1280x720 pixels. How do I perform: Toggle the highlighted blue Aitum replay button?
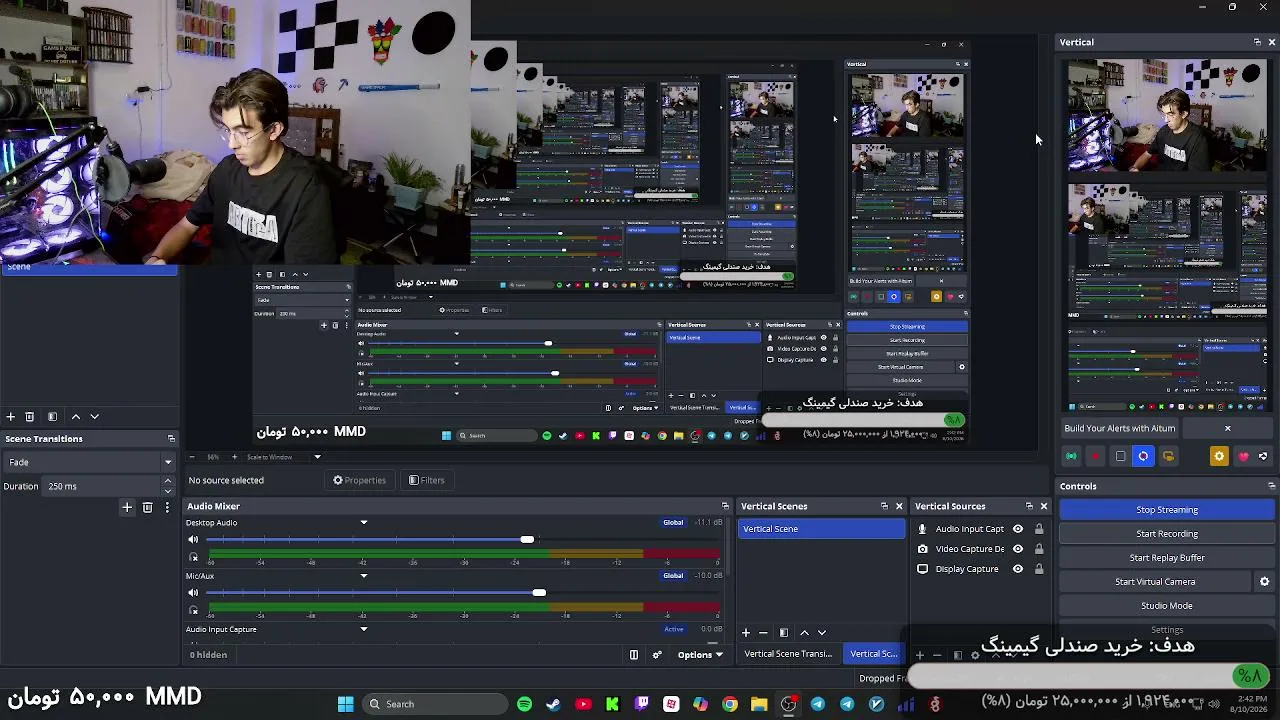coord(1143,456)
